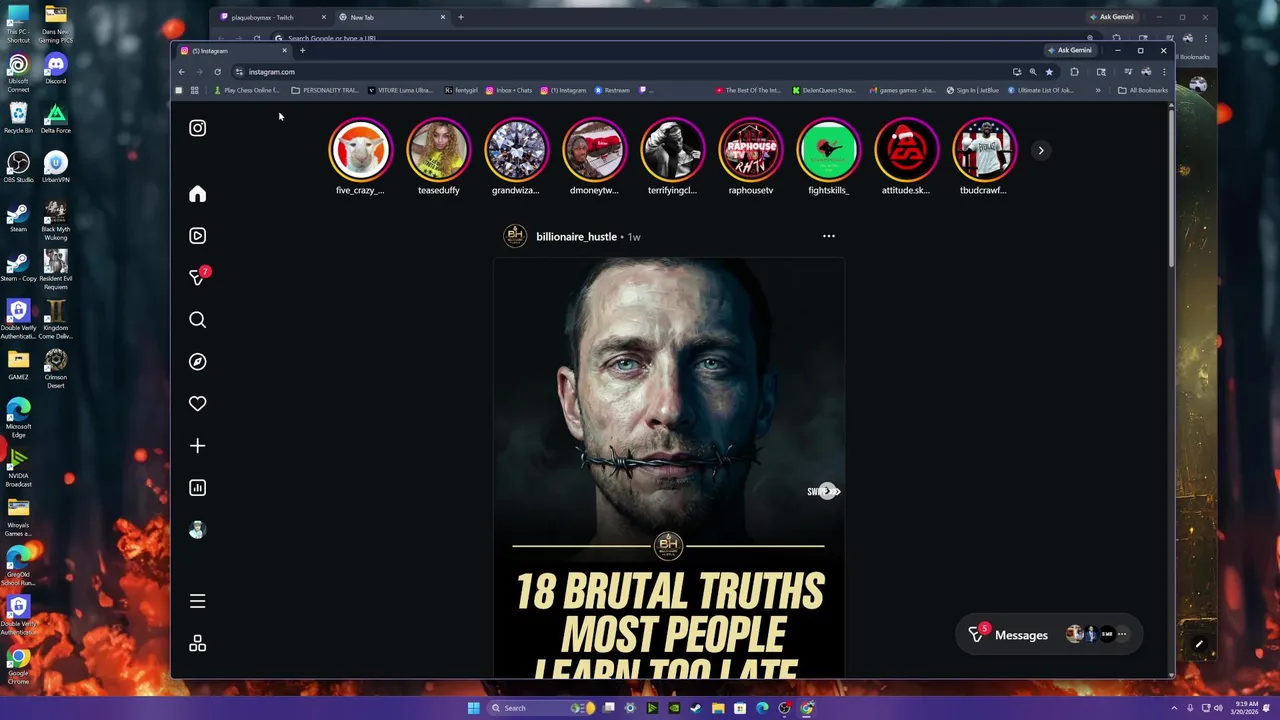Open Restream bookmark
The width and height of the screenshot is (1280, 720).
[612, 90]
